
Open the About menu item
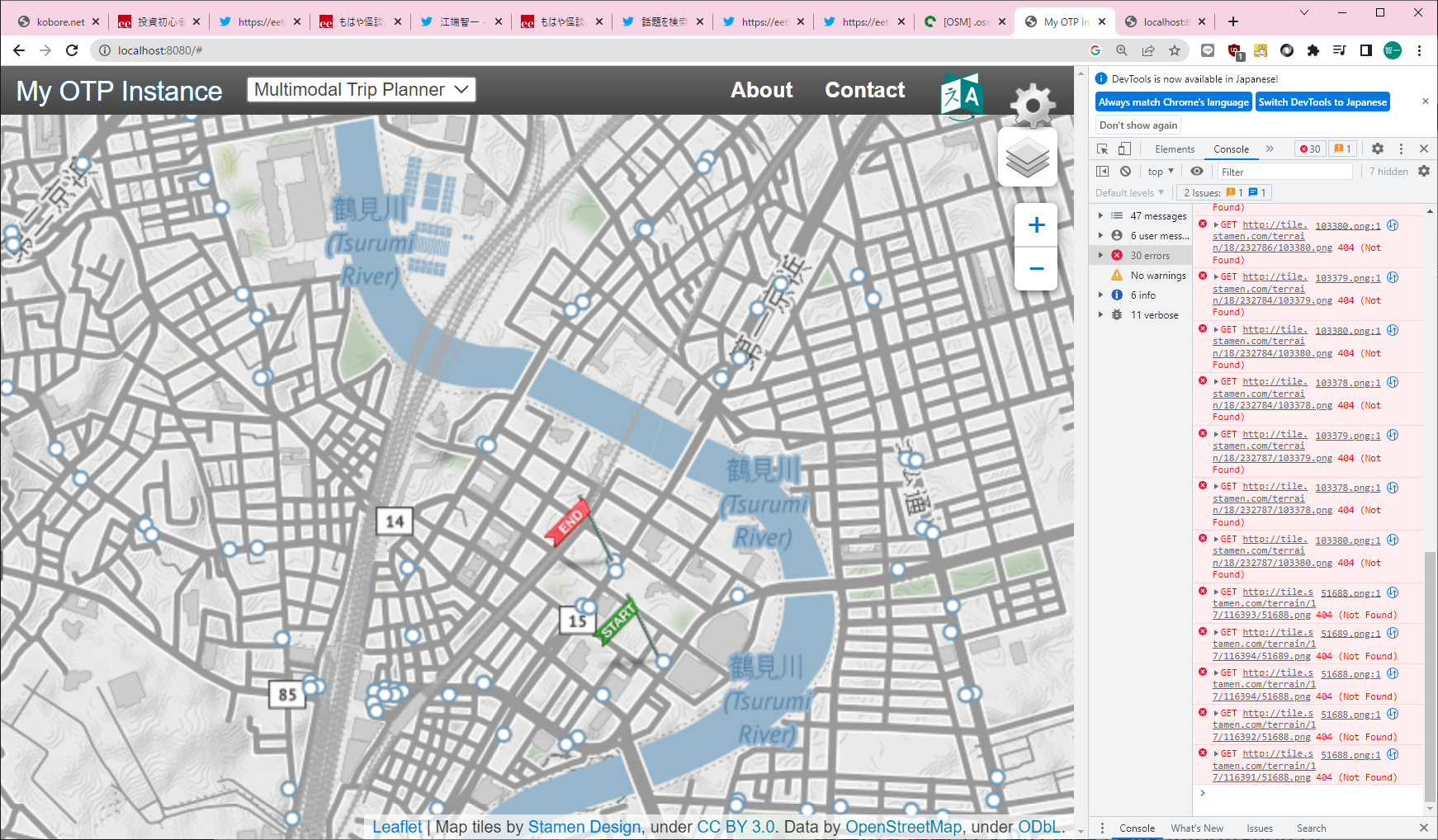(x=761, y=90)
